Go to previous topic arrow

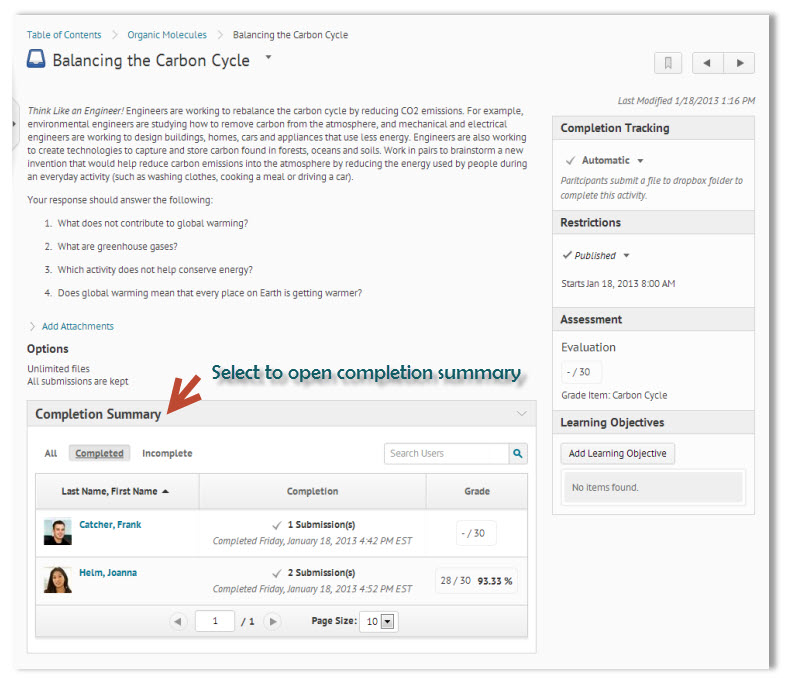(707, 63)
